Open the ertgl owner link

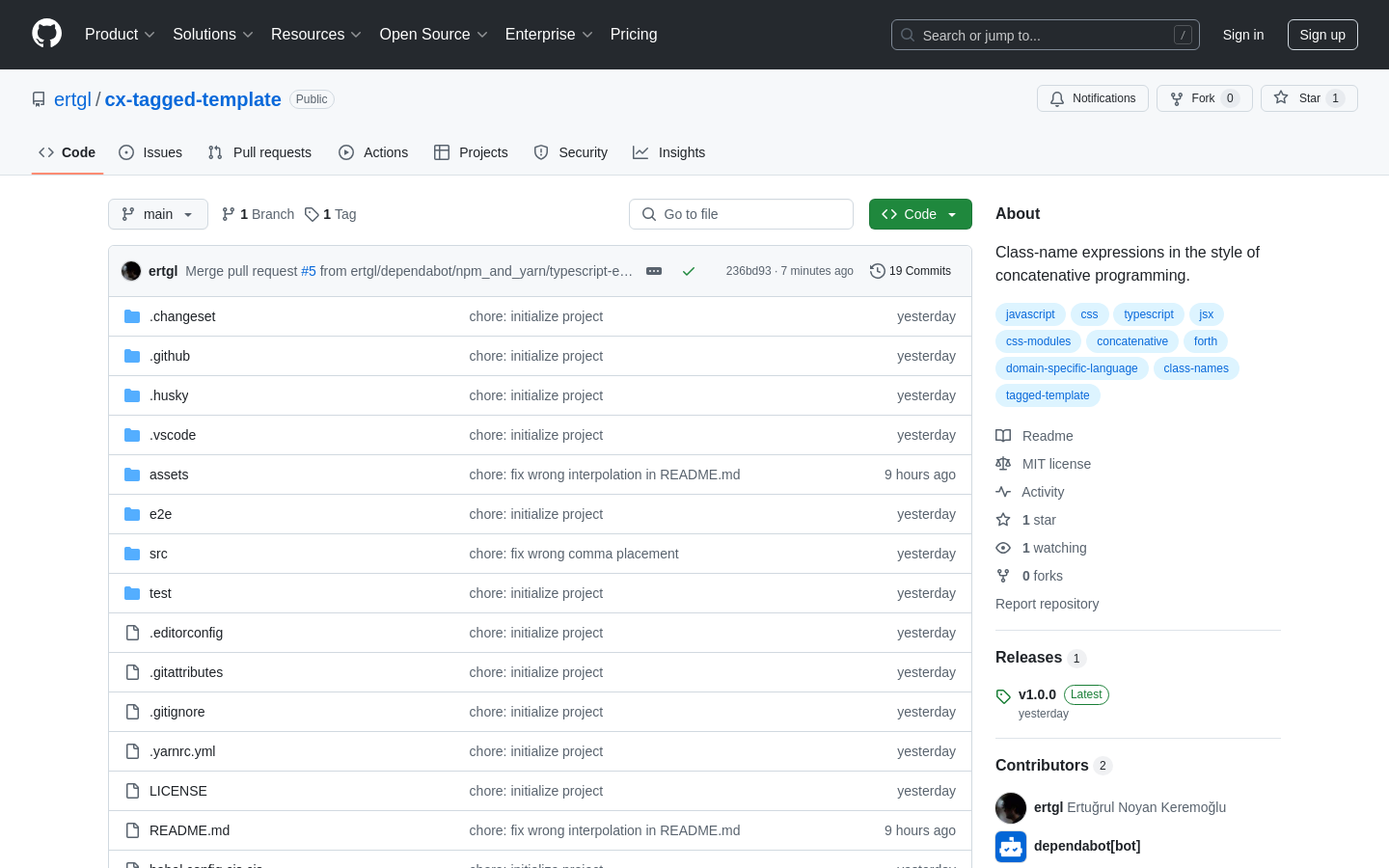(72, 99)
